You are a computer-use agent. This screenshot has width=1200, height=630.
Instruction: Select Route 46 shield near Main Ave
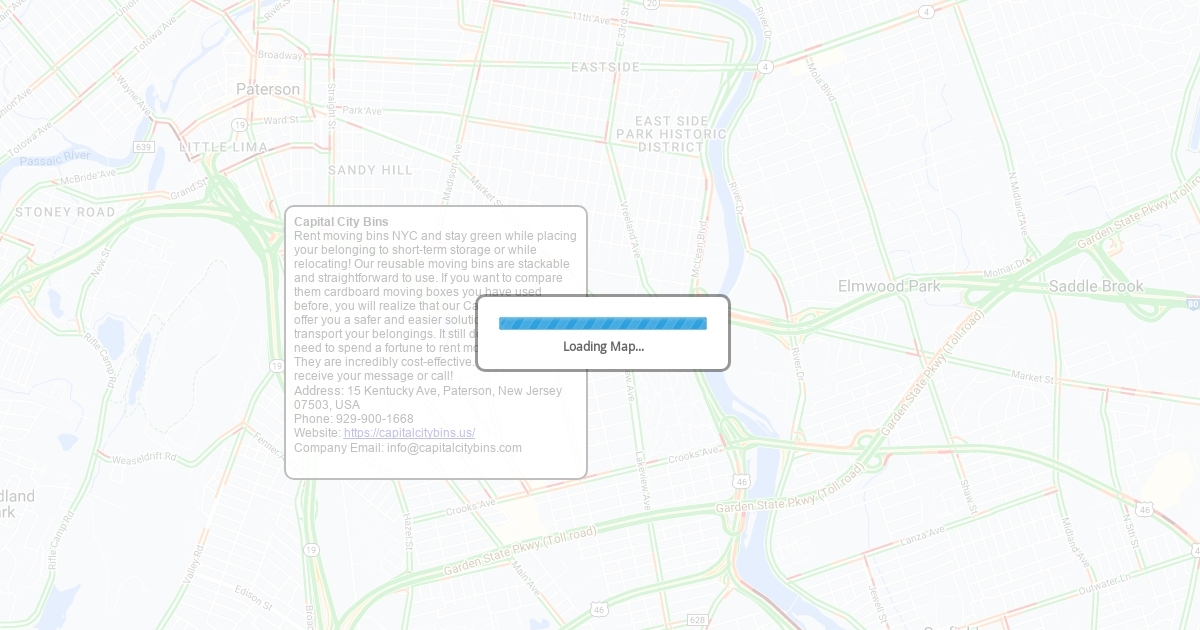(x=598, y=608)
